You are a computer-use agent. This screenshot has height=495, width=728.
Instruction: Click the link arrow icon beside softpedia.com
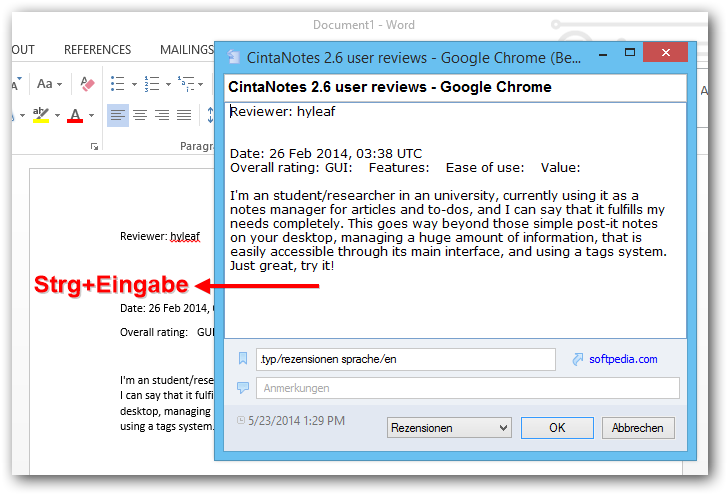tap(578, 359)
